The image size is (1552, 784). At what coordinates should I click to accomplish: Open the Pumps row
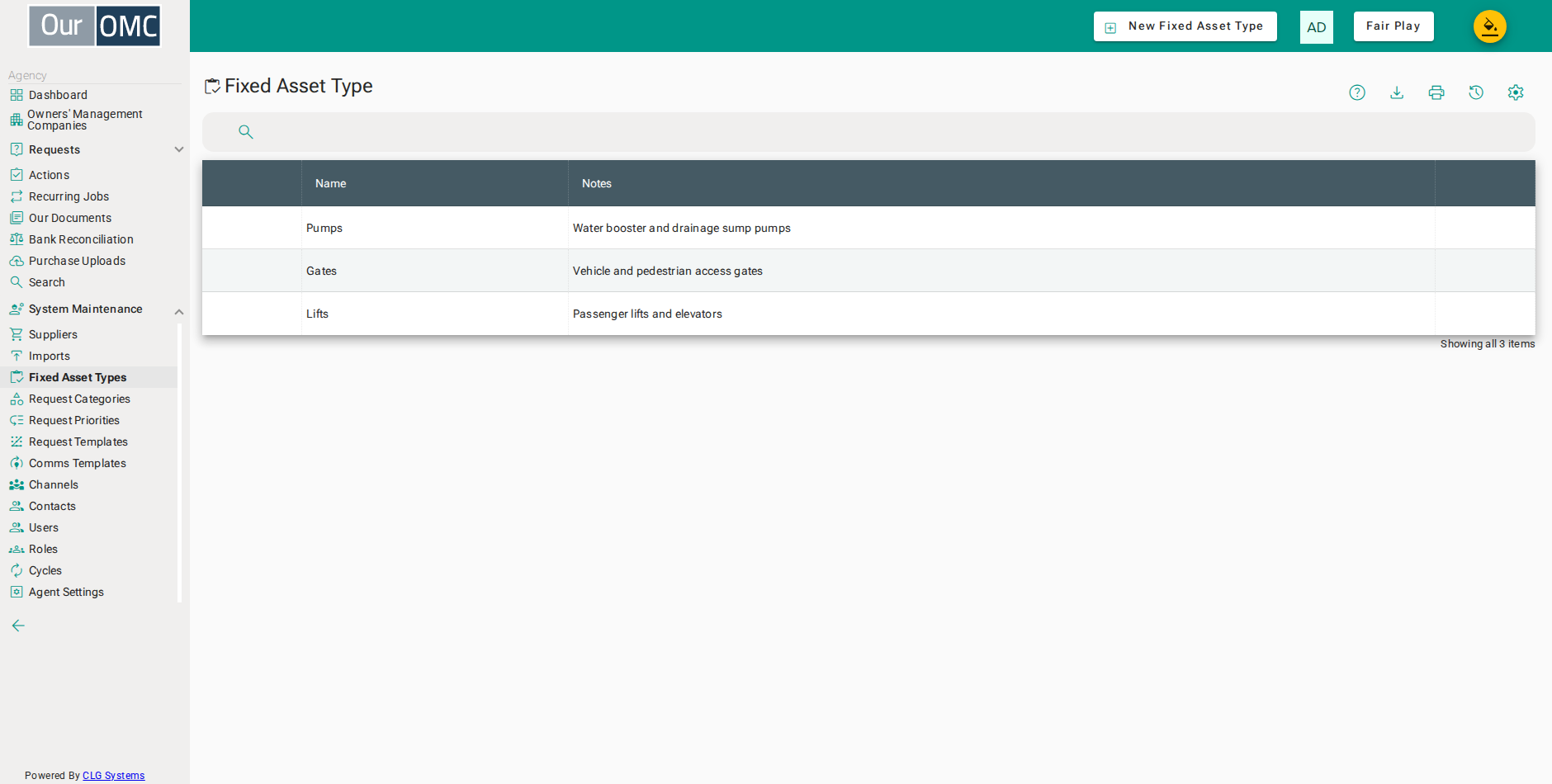[x=868, y=228]
